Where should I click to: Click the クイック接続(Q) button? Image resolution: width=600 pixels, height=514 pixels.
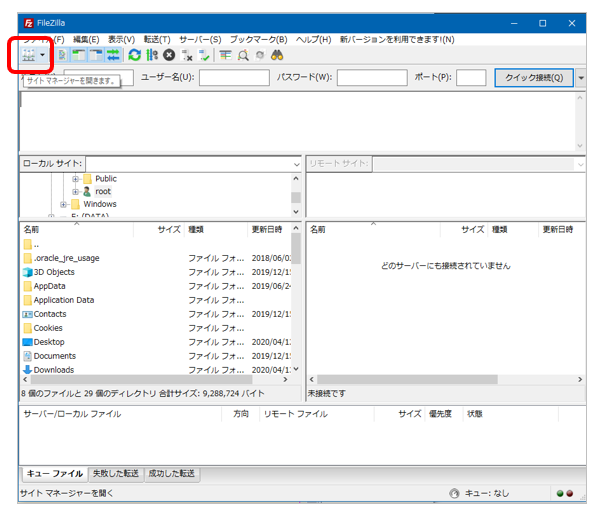[534, 78]
